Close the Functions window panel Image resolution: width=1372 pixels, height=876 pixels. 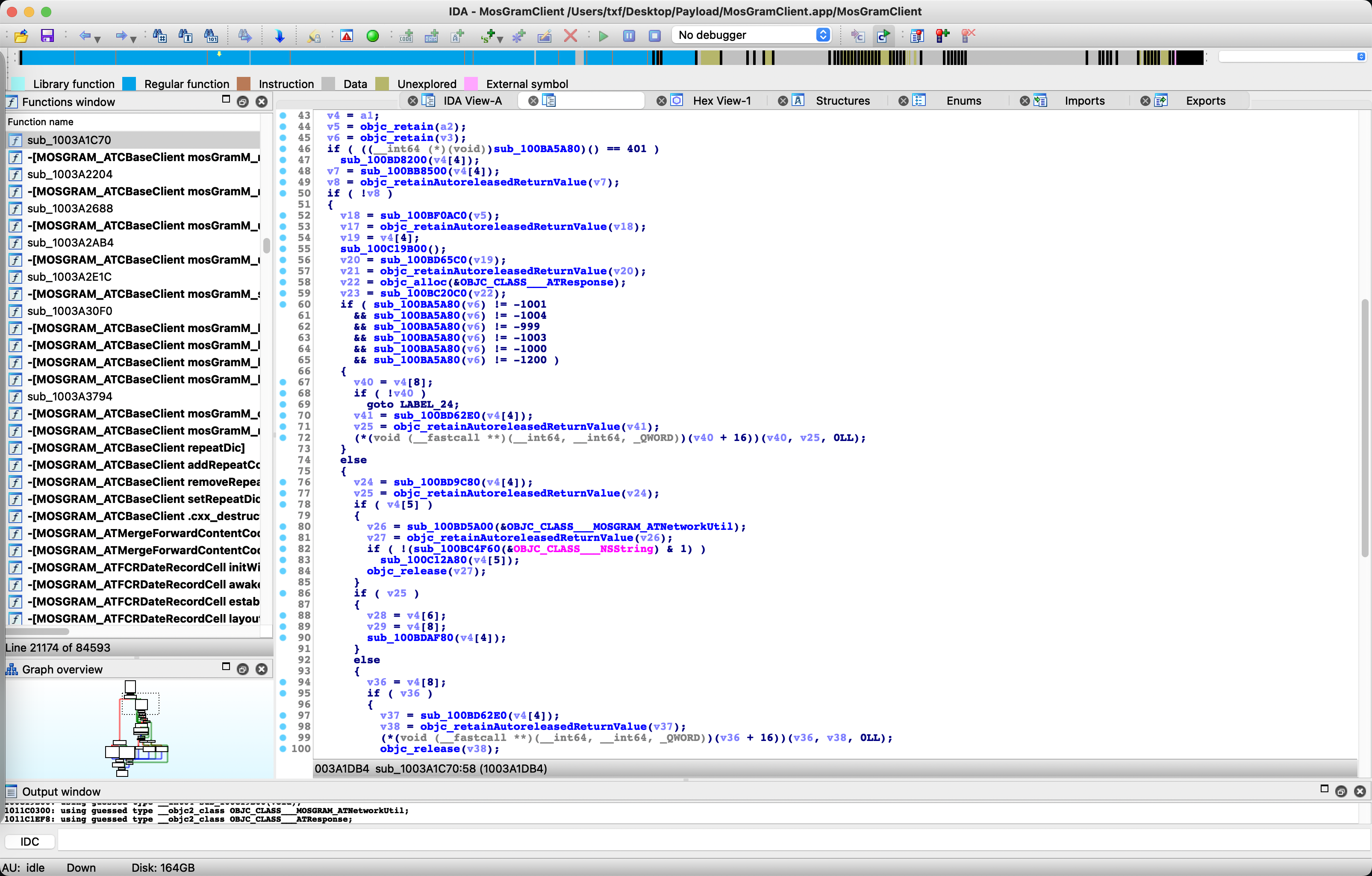(x=262, y=102)
